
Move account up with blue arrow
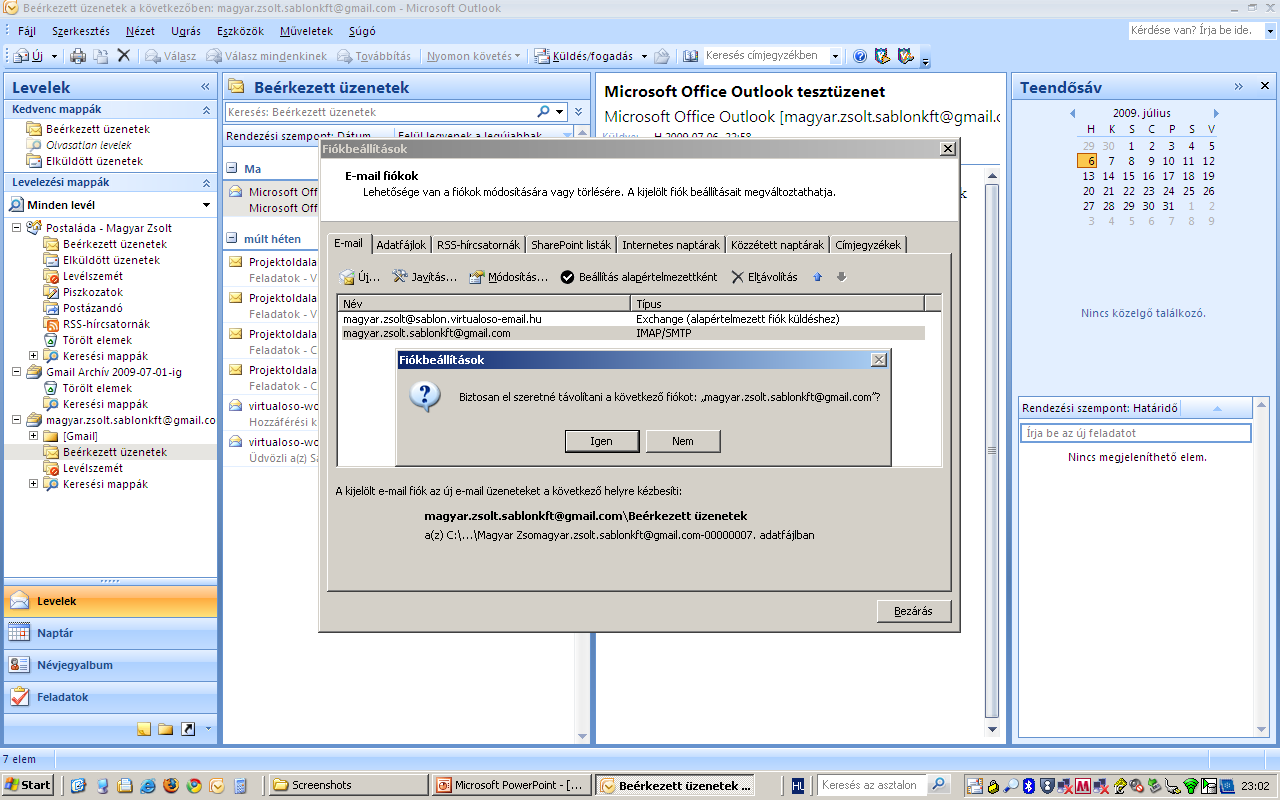click(x=817, y=277)
